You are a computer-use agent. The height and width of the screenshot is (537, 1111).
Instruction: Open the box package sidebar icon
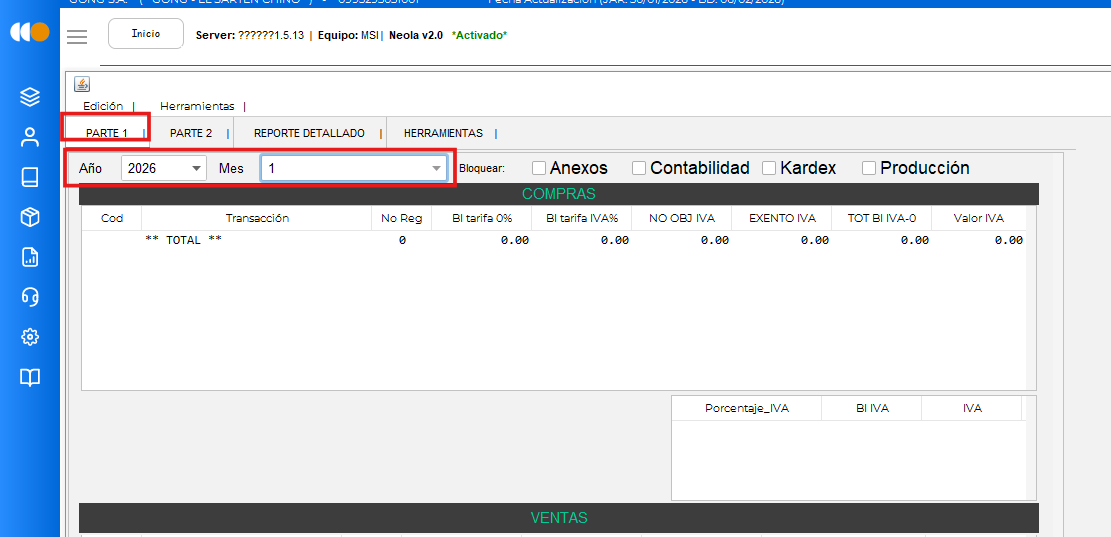pyautogui.click(x=30, y=217)
